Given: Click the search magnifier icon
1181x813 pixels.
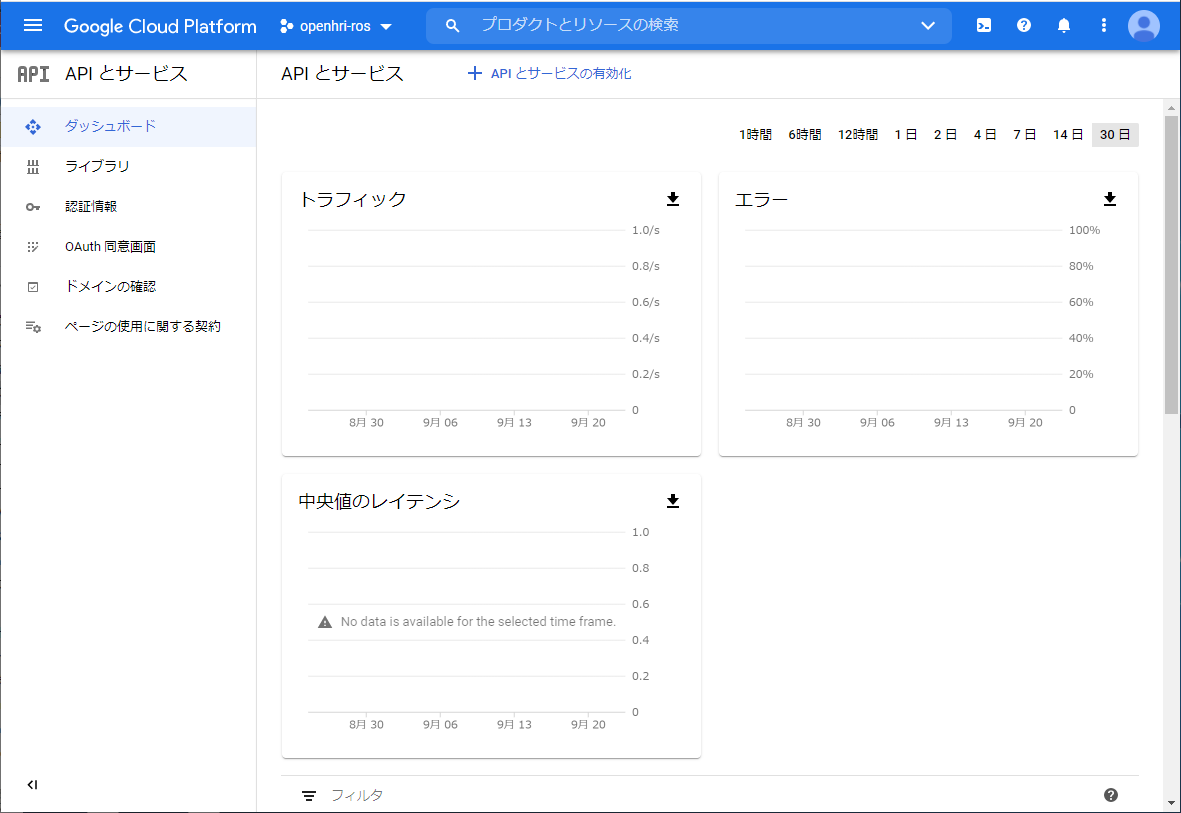Looking at the screenshot, I should pyautogui.click(x=452, y=26).
